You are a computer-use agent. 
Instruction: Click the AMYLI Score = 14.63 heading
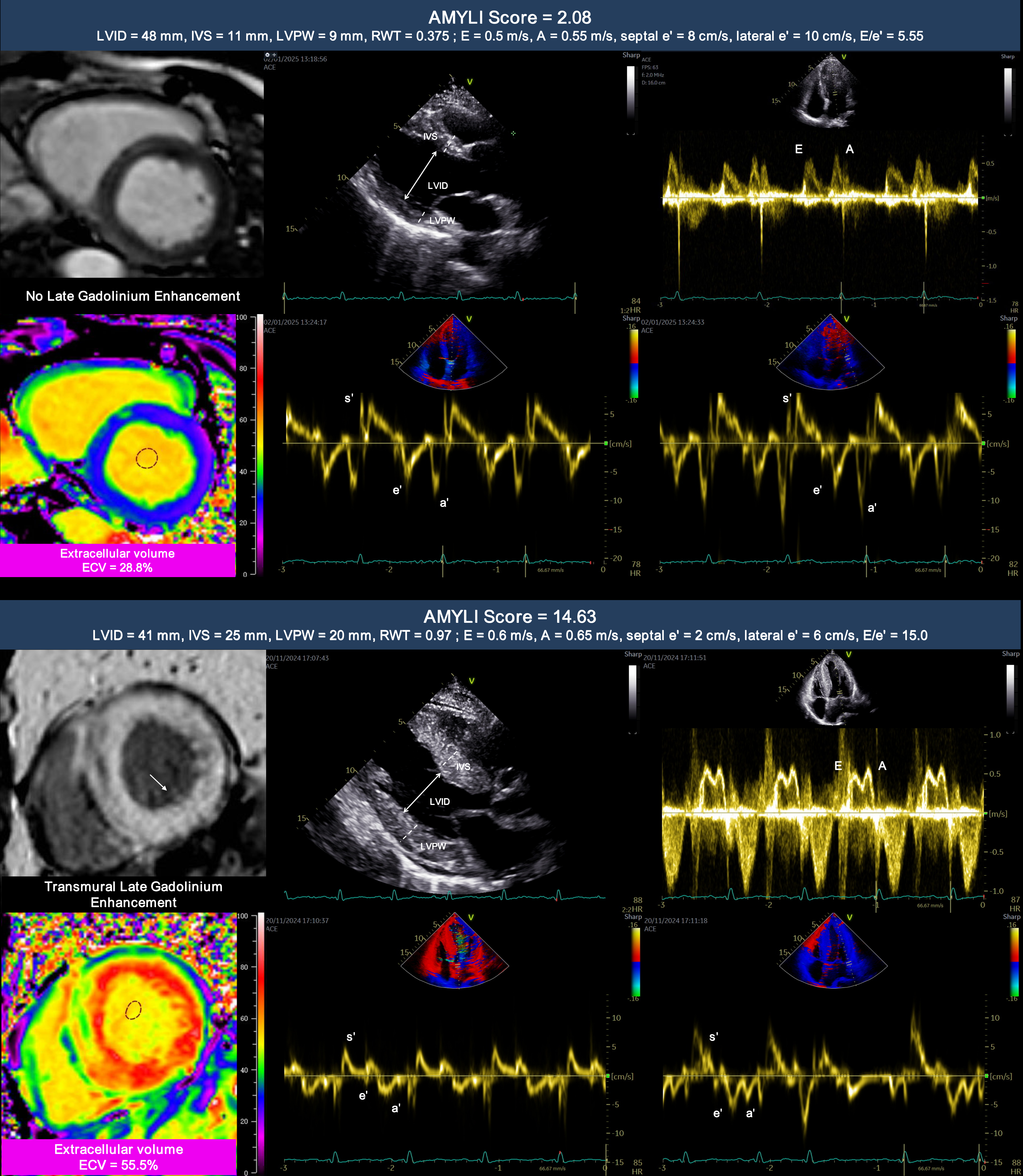tap(510, 617)
